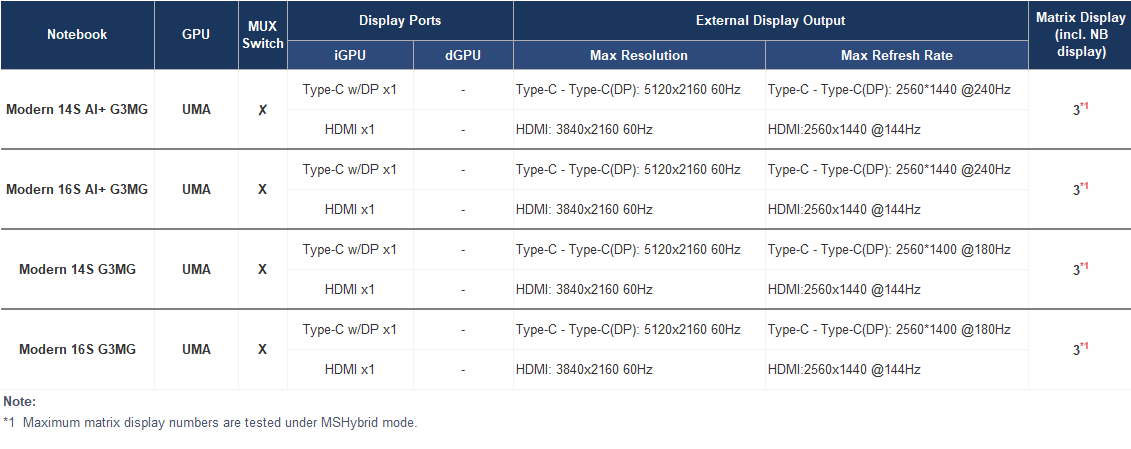Screen dimensions: 1131x449
Task: Click the red *1 footnote for Modern 16S G3MG
Action: (x=1084, y=346)
